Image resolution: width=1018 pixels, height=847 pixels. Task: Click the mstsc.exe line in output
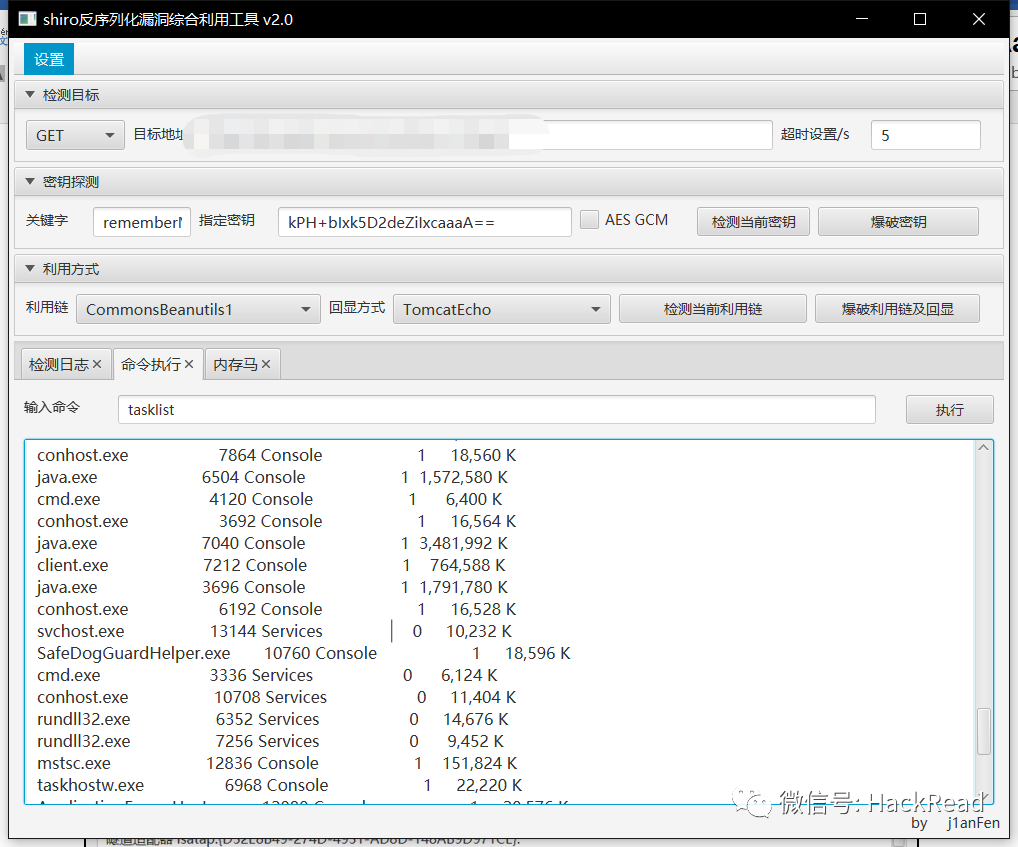(277, 763)
